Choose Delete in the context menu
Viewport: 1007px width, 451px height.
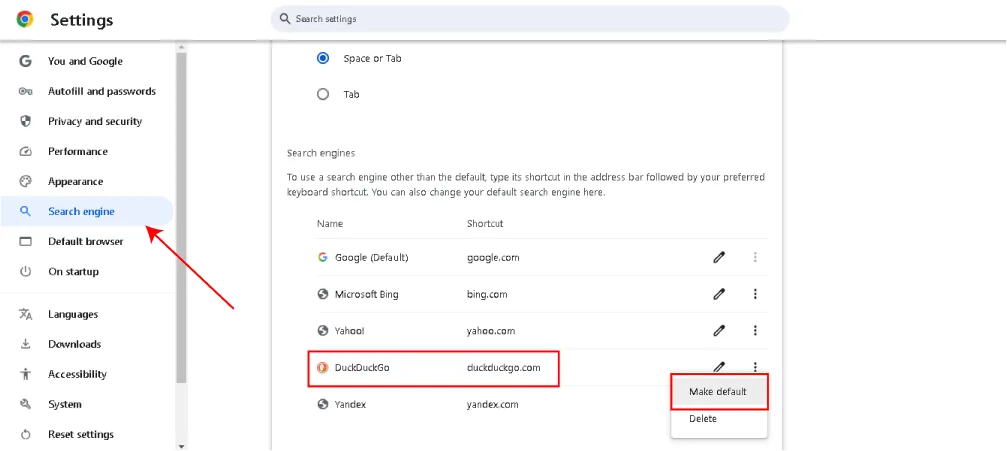tap(719, 419)
